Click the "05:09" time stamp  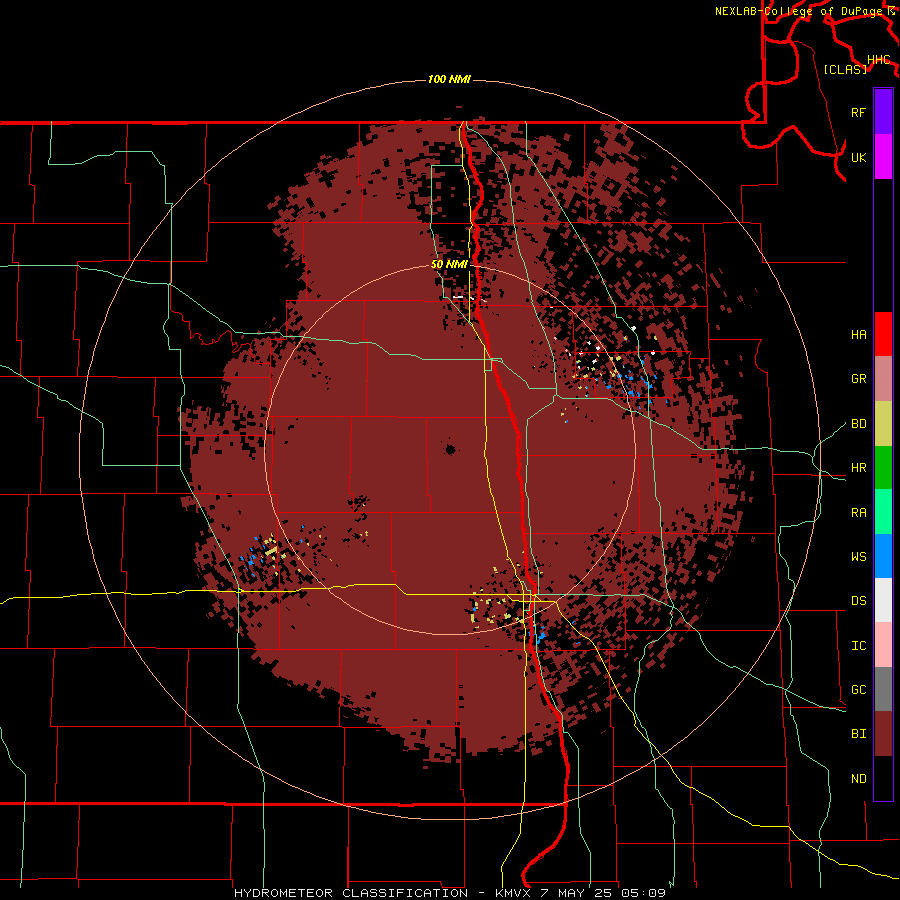tap(641, 893)
